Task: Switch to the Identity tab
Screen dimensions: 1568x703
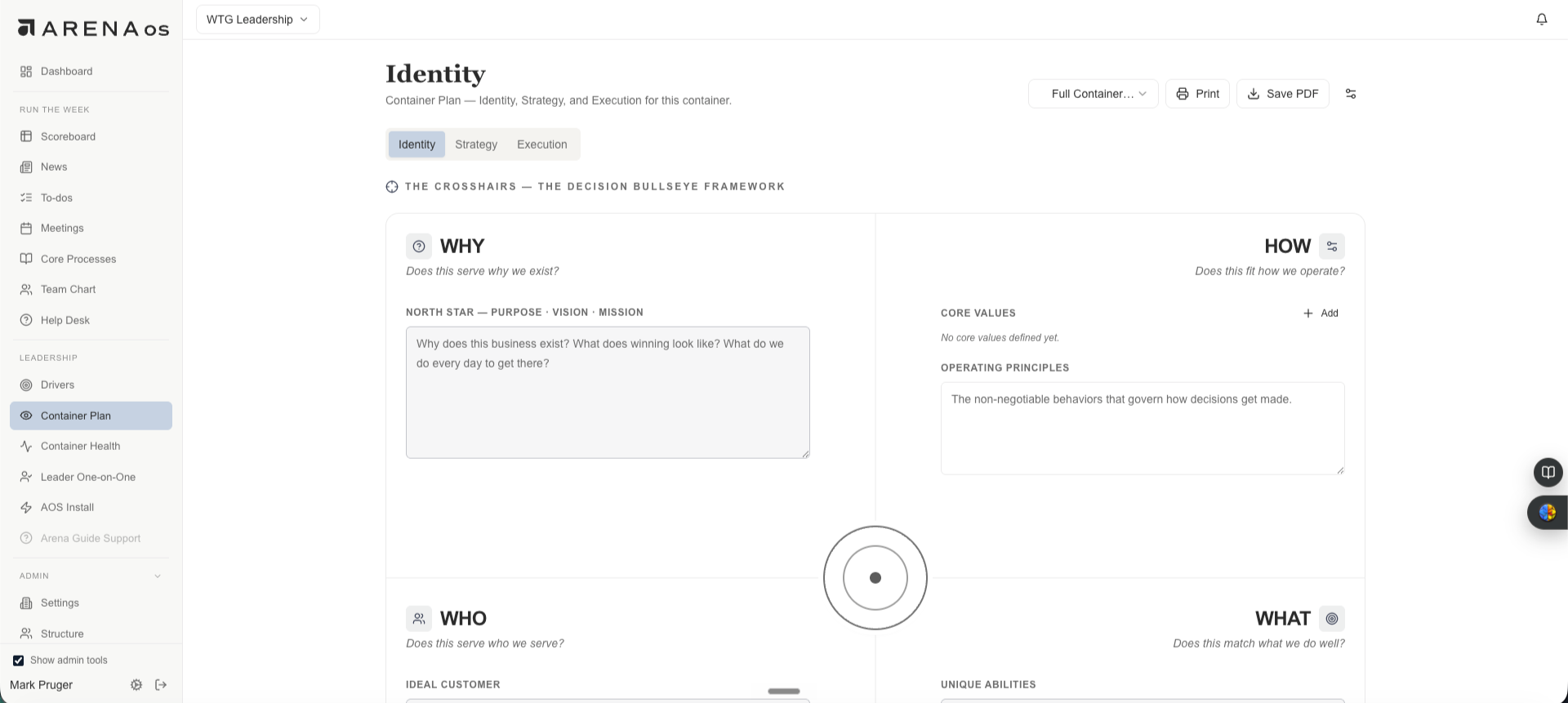Action: pos(416,145)
